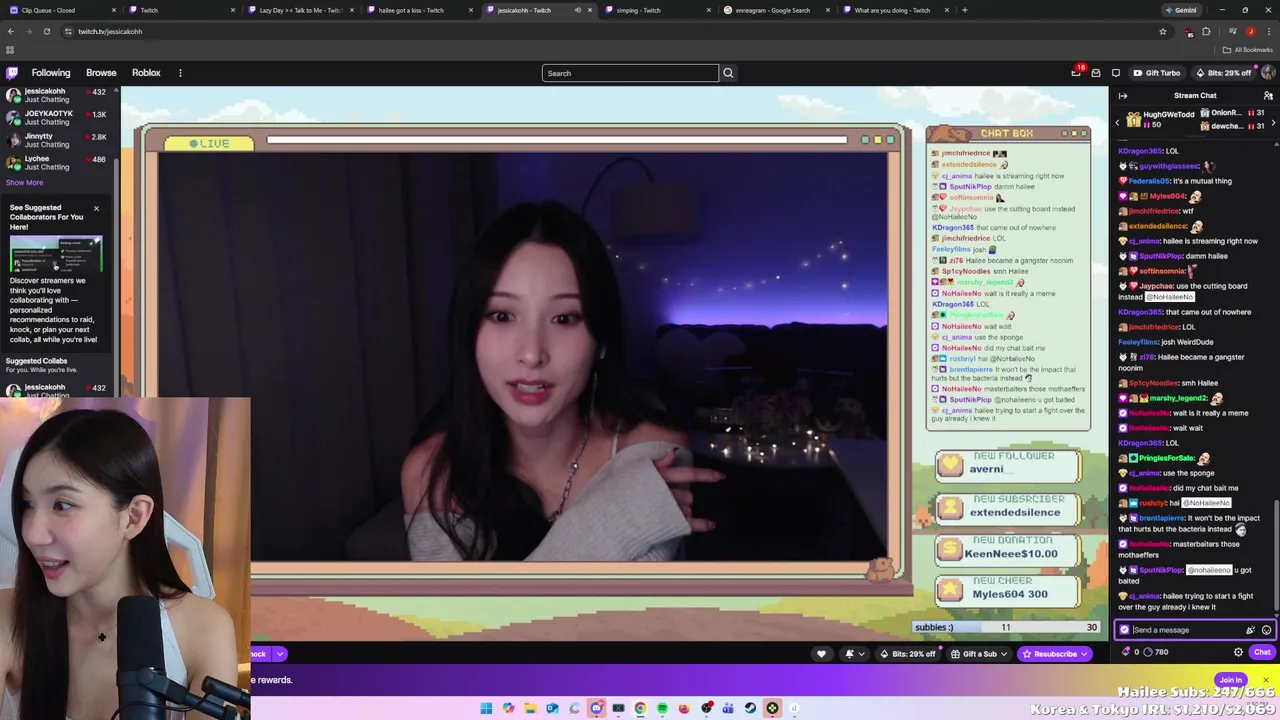
Task: Open the Twitch more options three-dot menu
Action: [x=180, y=73]
